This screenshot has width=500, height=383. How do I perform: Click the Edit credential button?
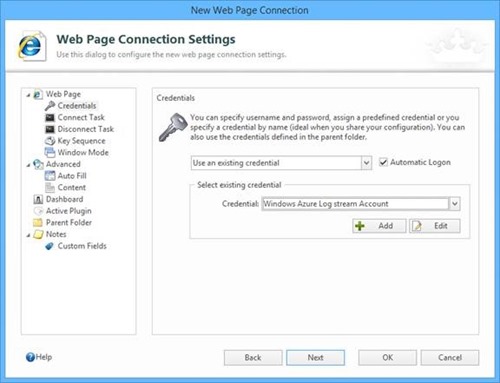[x=435, y=226]
